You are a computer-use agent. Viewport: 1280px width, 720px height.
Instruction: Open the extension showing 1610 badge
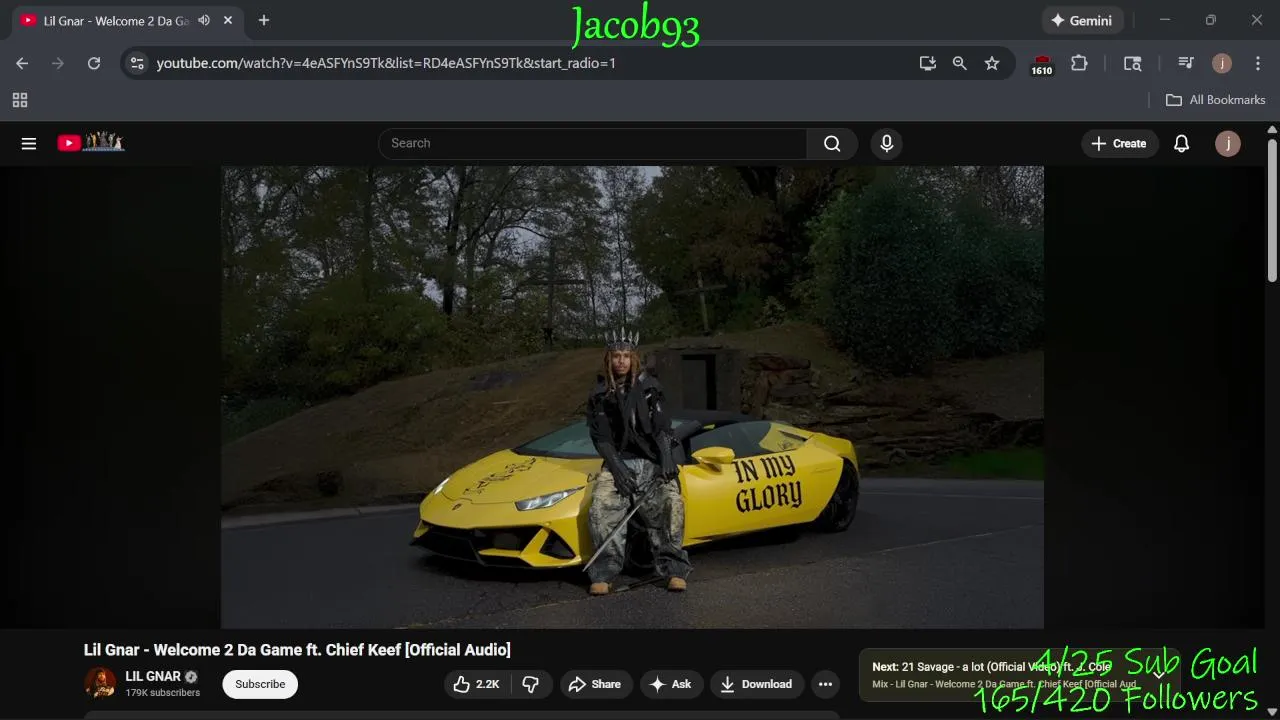[1042, 64]
